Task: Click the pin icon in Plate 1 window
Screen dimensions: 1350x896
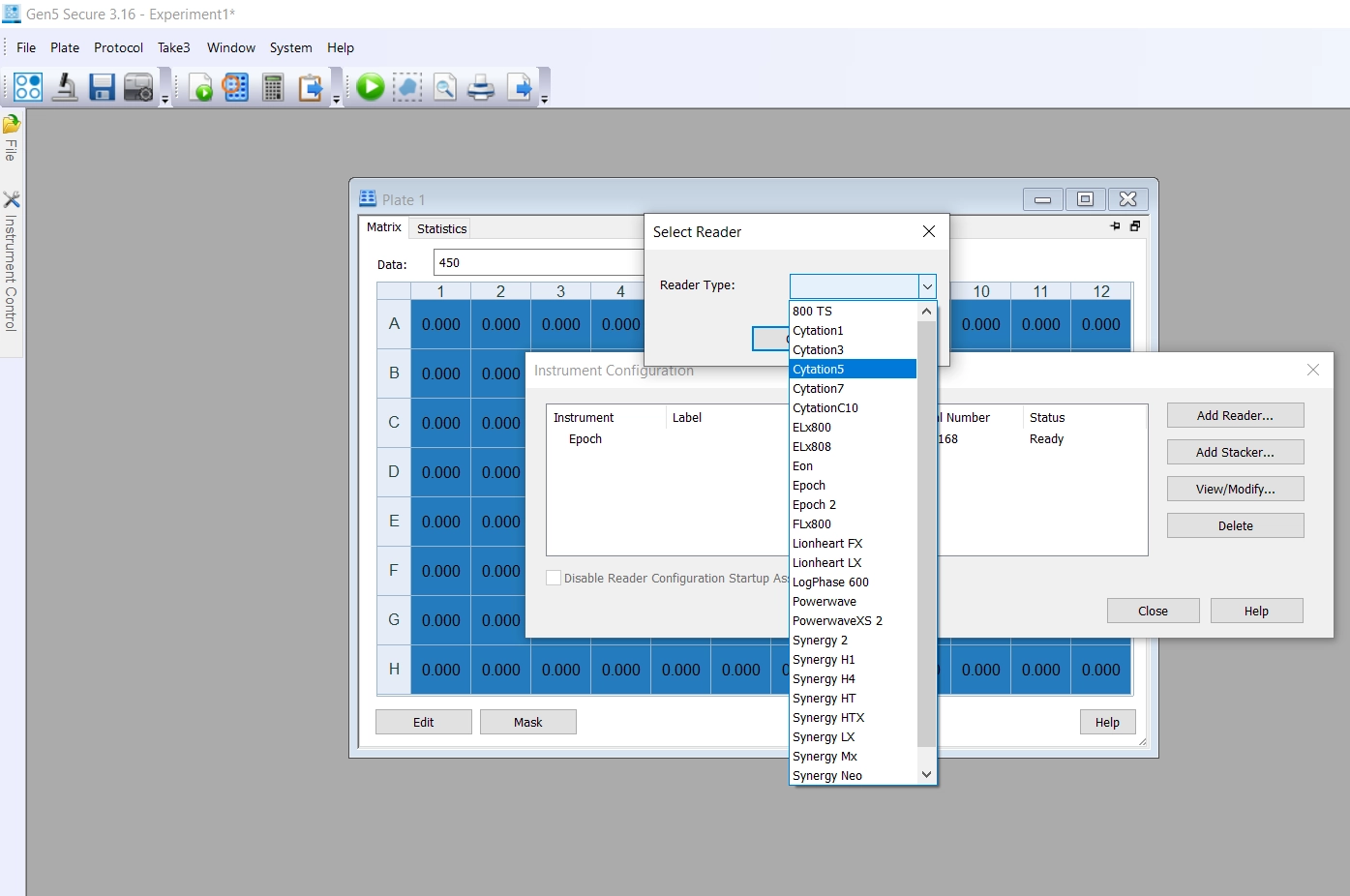Action: pos(1115,225)
